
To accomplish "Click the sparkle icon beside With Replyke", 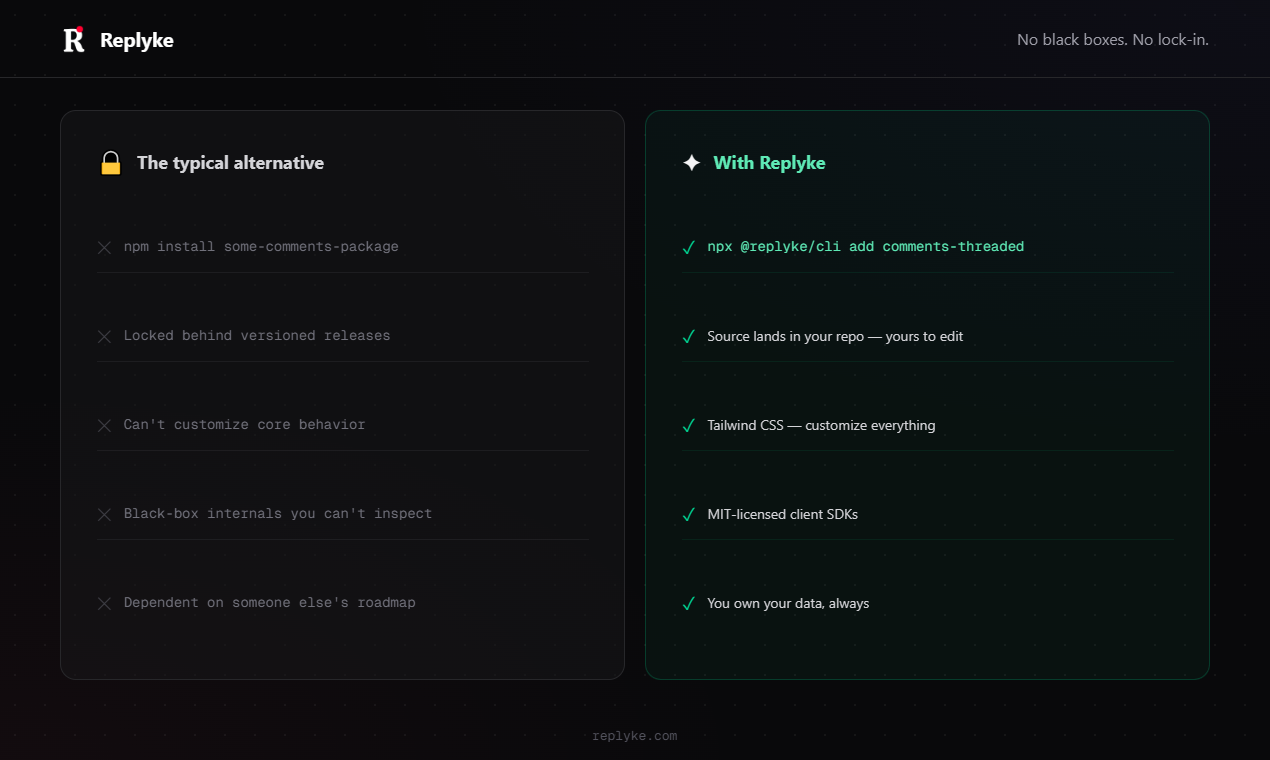I will coord(691,162).
